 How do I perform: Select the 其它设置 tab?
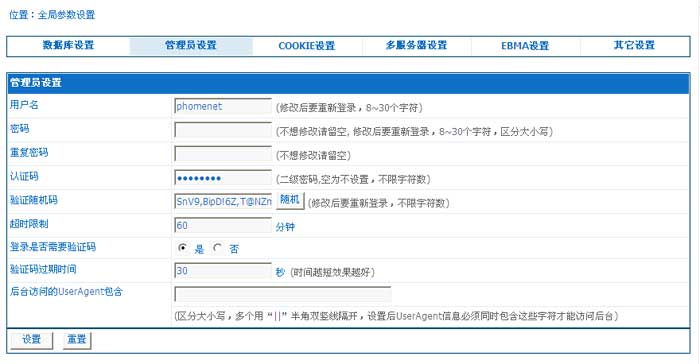pyautogui.click(x=634, y=45)
